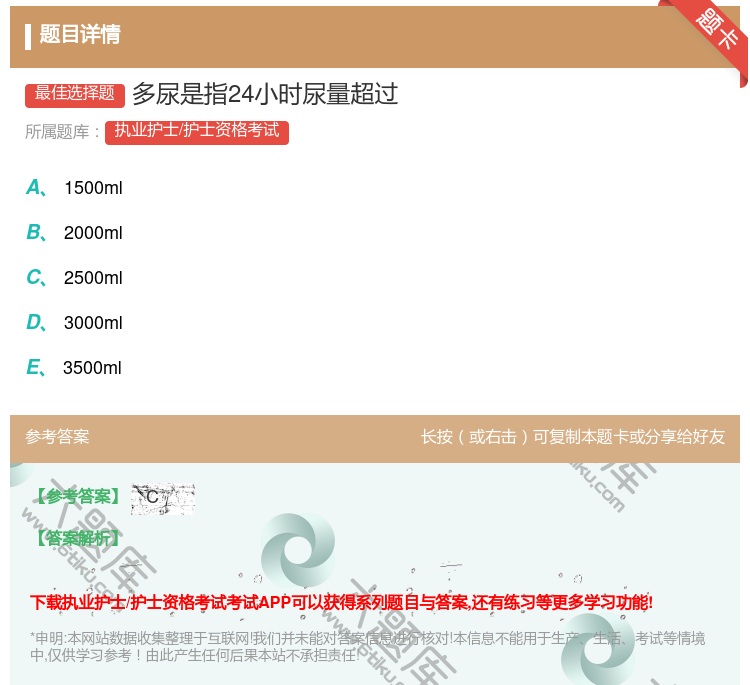
Task: Click the question text 多尿是指24小时尿量超过
Action: pyautogui.click(x=265, y=94)
